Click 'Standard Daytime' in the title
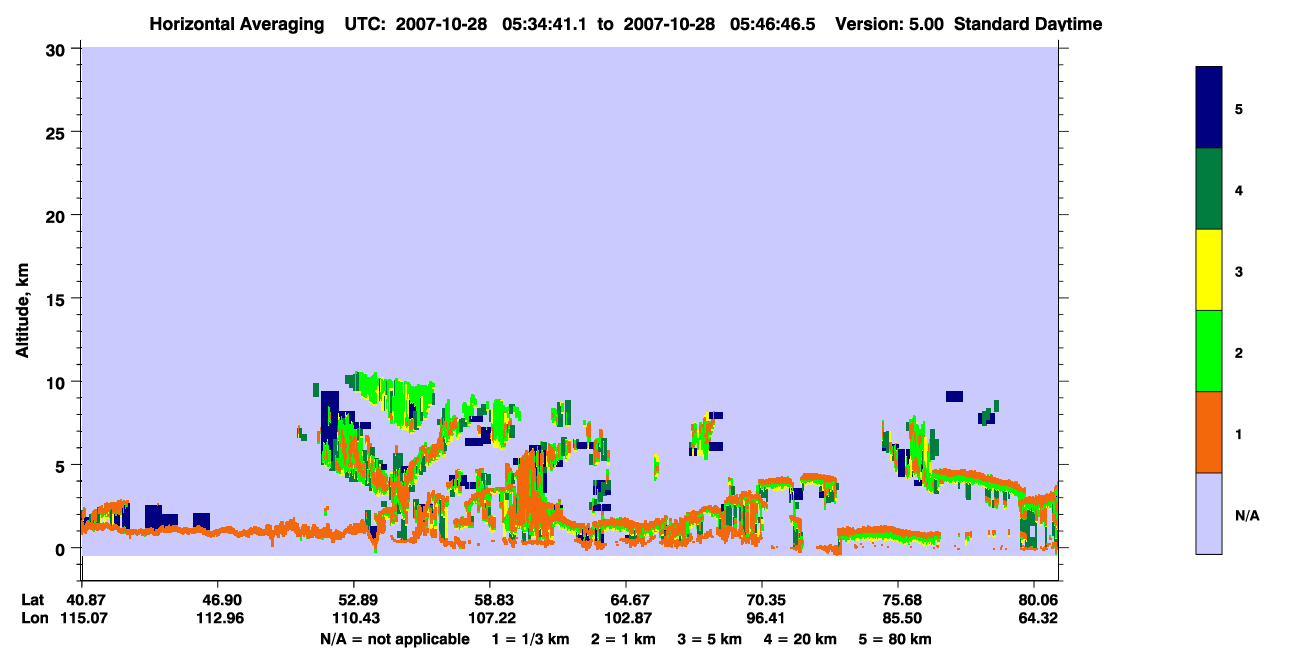The image size is (1300, 667). (x=1028, y=24)
